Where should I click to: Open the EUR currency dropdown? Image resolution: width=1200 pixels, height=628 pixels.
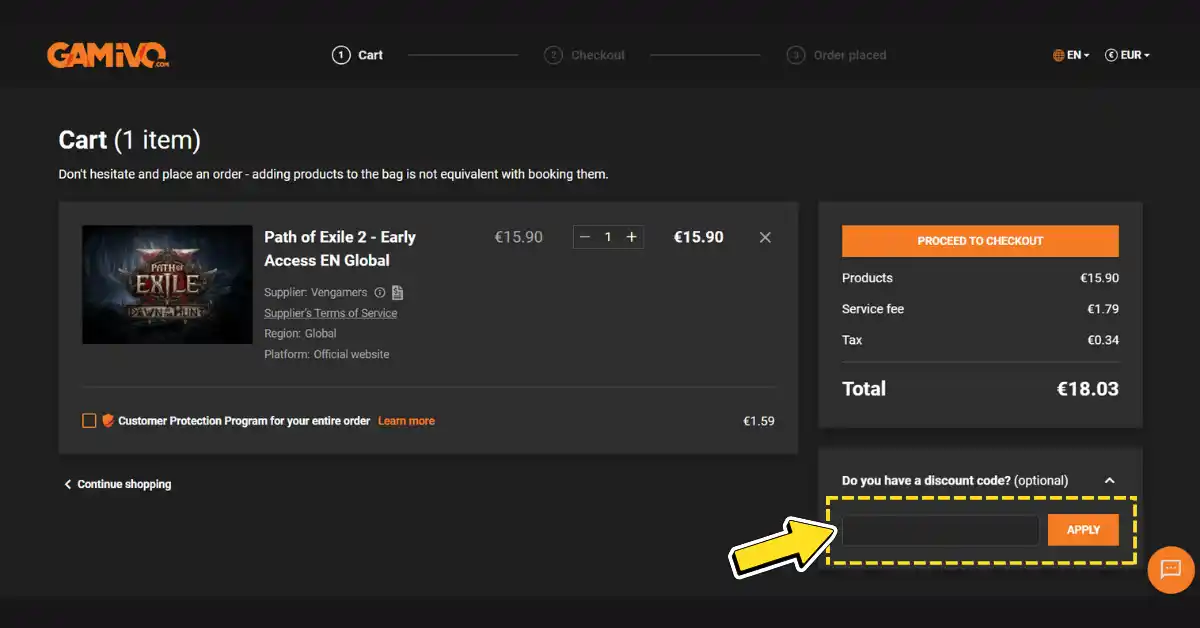click(x=1128, y=55)
